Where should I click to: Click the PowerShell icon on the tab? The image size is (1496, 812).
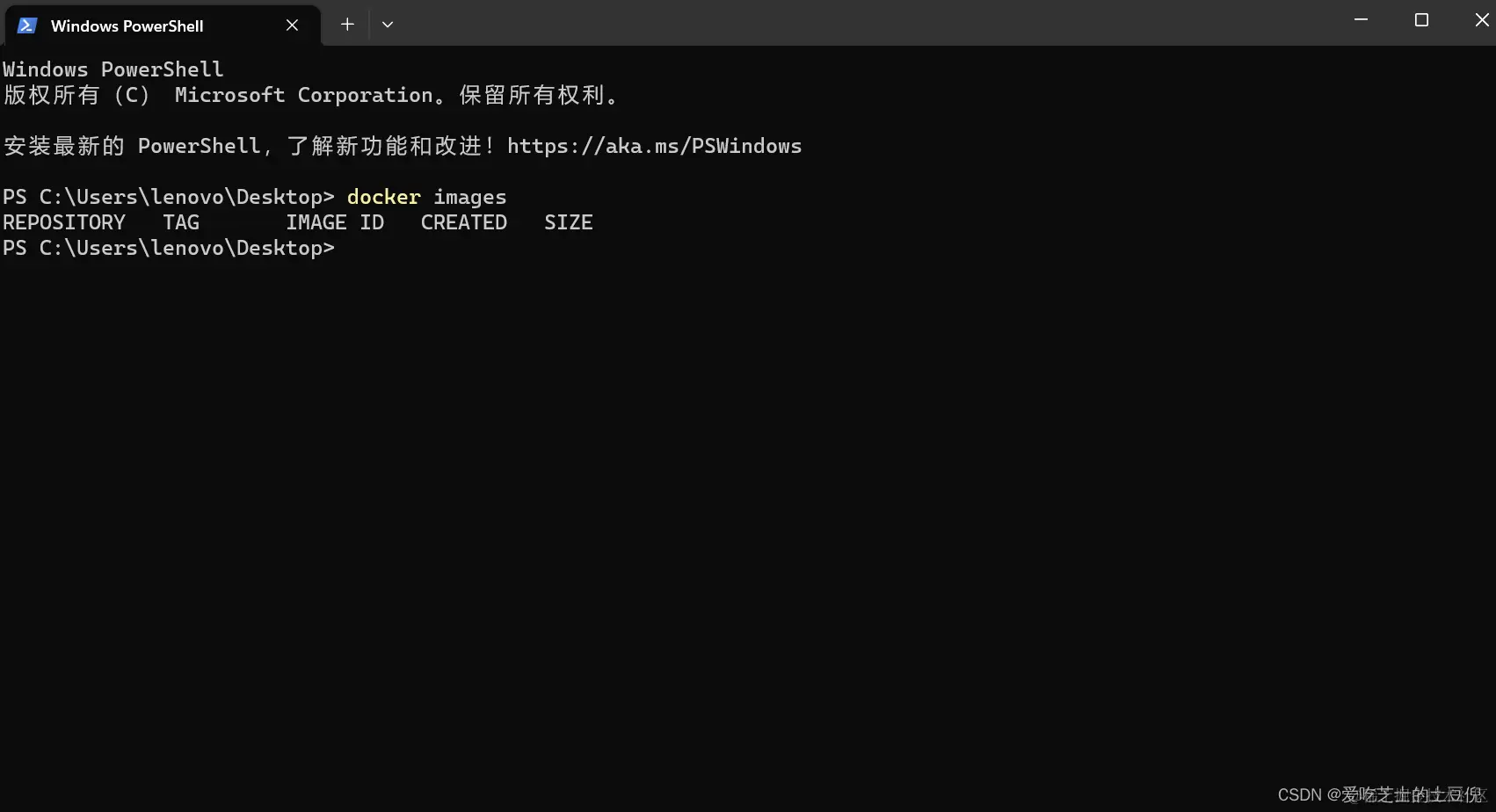pos(27,25)
